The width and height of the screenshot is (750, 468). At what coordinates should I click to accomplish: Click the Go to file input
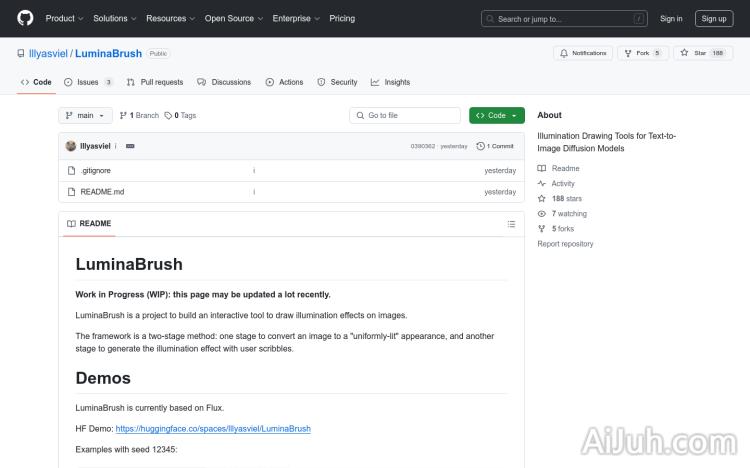(405, 116)
